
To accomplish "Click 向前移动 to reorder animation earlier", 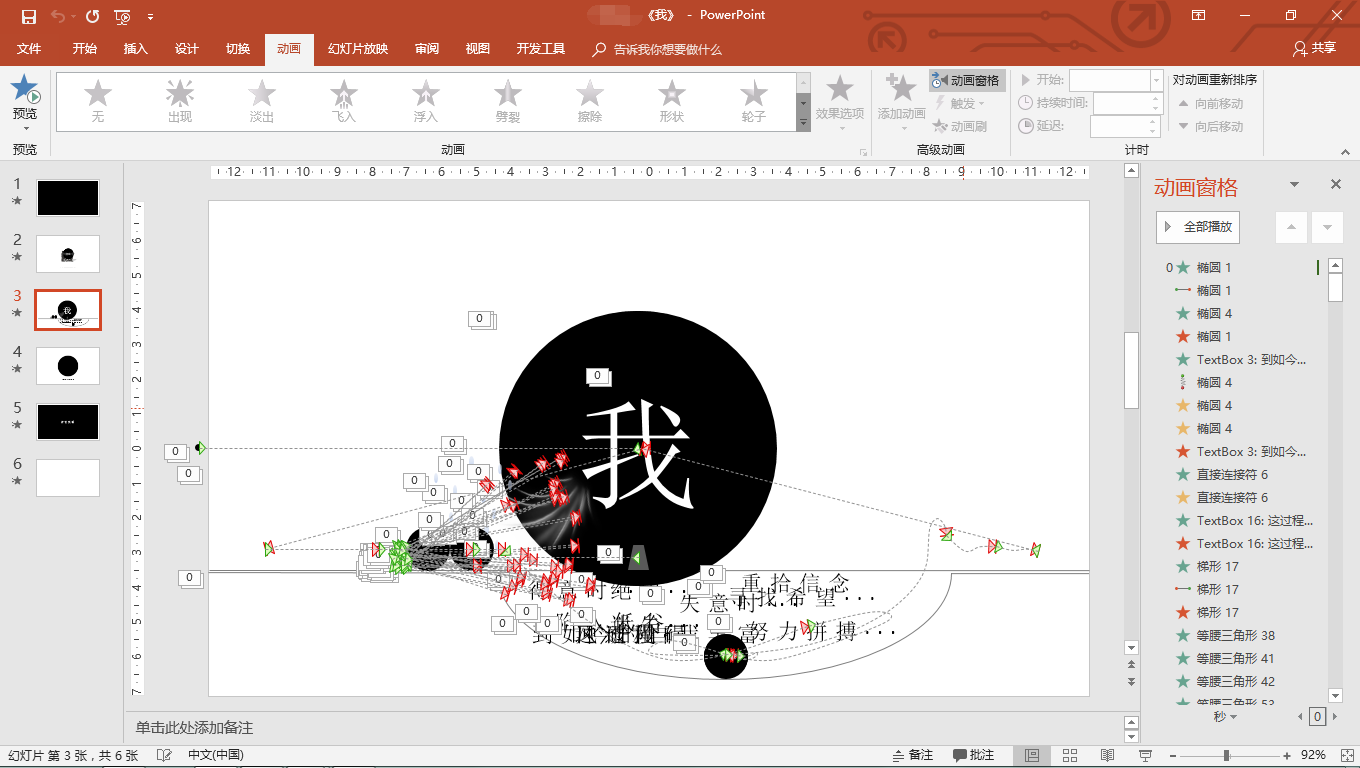I will coord(1210,103).
